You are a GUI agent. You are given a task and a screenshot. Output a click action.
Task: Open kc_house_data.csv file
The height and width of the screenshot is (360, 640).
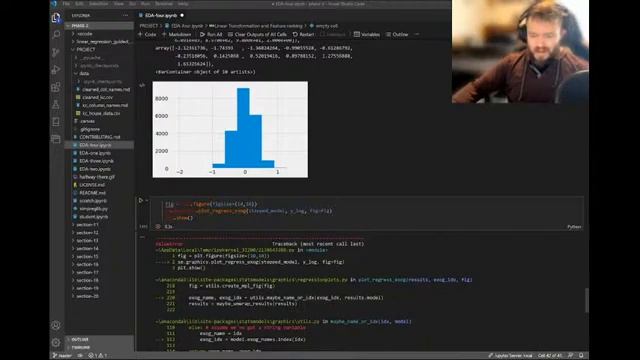(100, 113)
